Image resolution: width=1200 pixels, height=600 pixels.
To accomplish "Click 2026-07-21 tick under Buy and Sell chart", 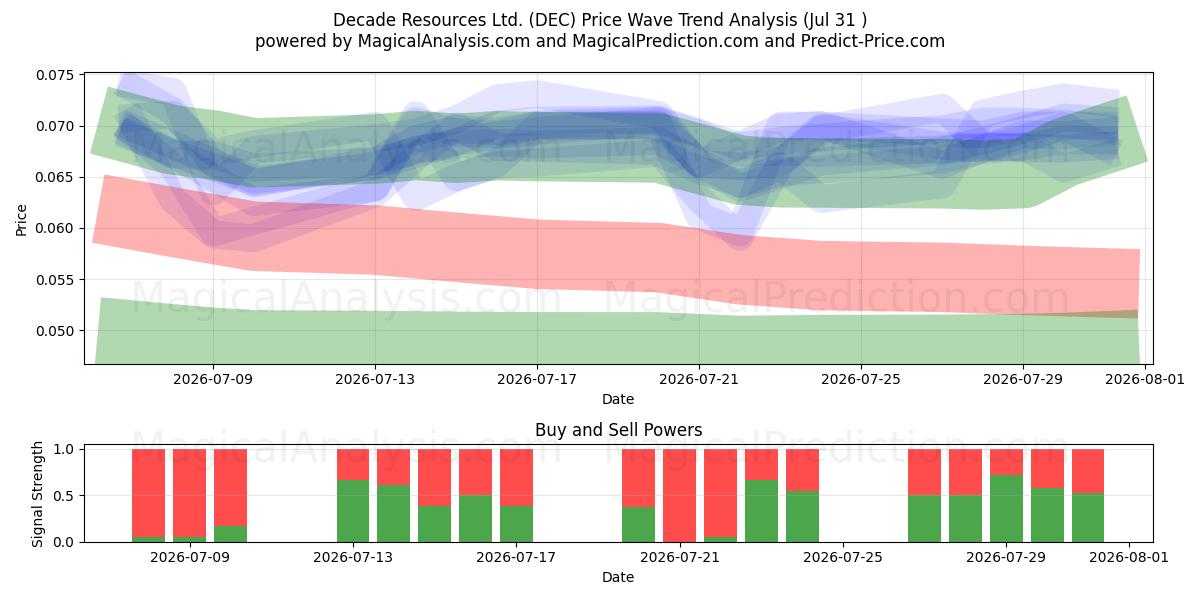I will 680,557.
